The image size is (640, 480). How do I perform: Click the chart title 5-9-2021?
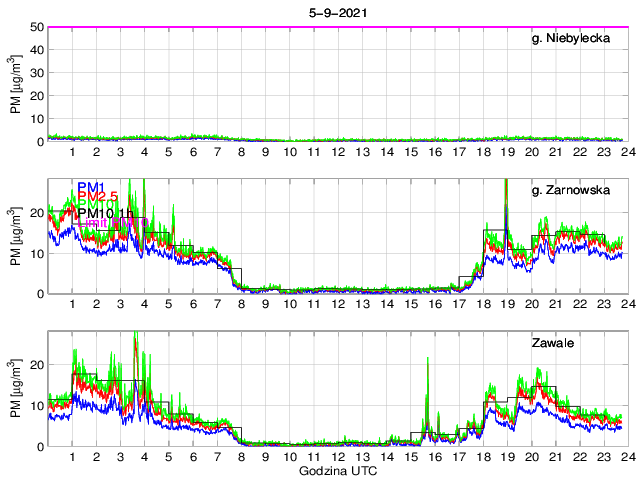(x=338, y=13)
